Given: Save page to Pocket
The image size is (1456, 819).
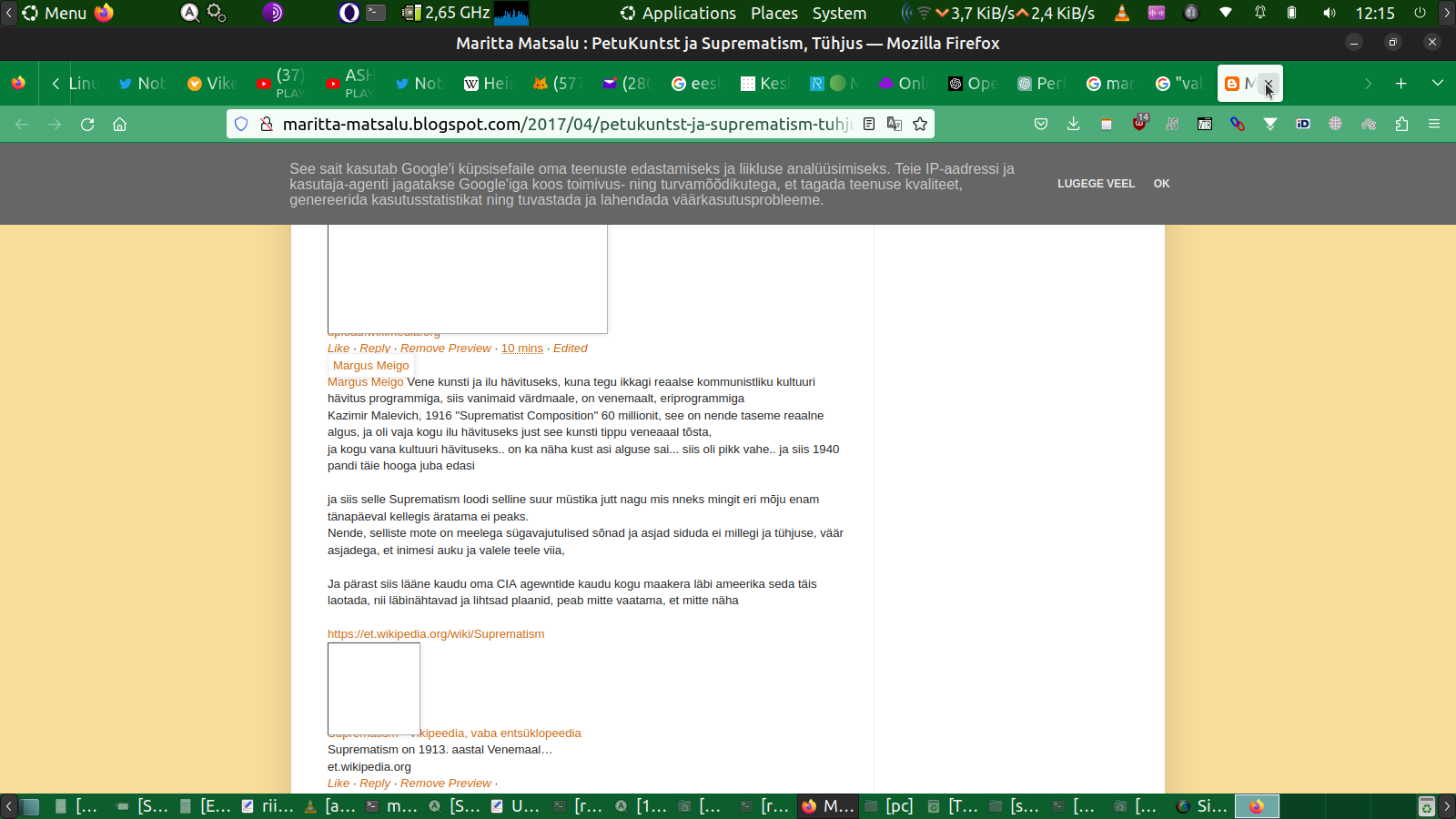Looking at the screenshot, I should tap(1041, 124).
